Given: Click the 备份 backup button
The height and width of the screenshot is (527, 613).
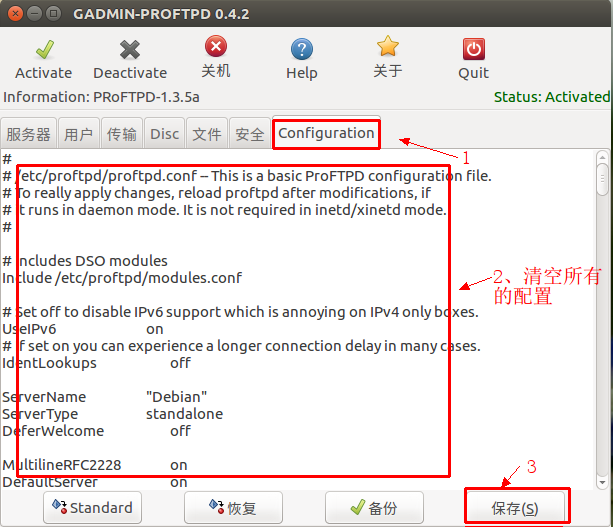Looking at the screenshot, I should tap(373, 508).
